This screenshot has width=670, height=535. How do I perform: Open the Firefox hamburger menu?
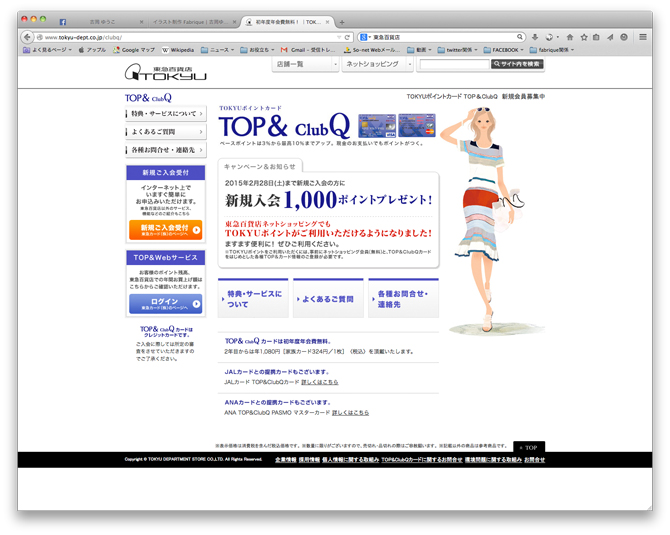[643, 37]
